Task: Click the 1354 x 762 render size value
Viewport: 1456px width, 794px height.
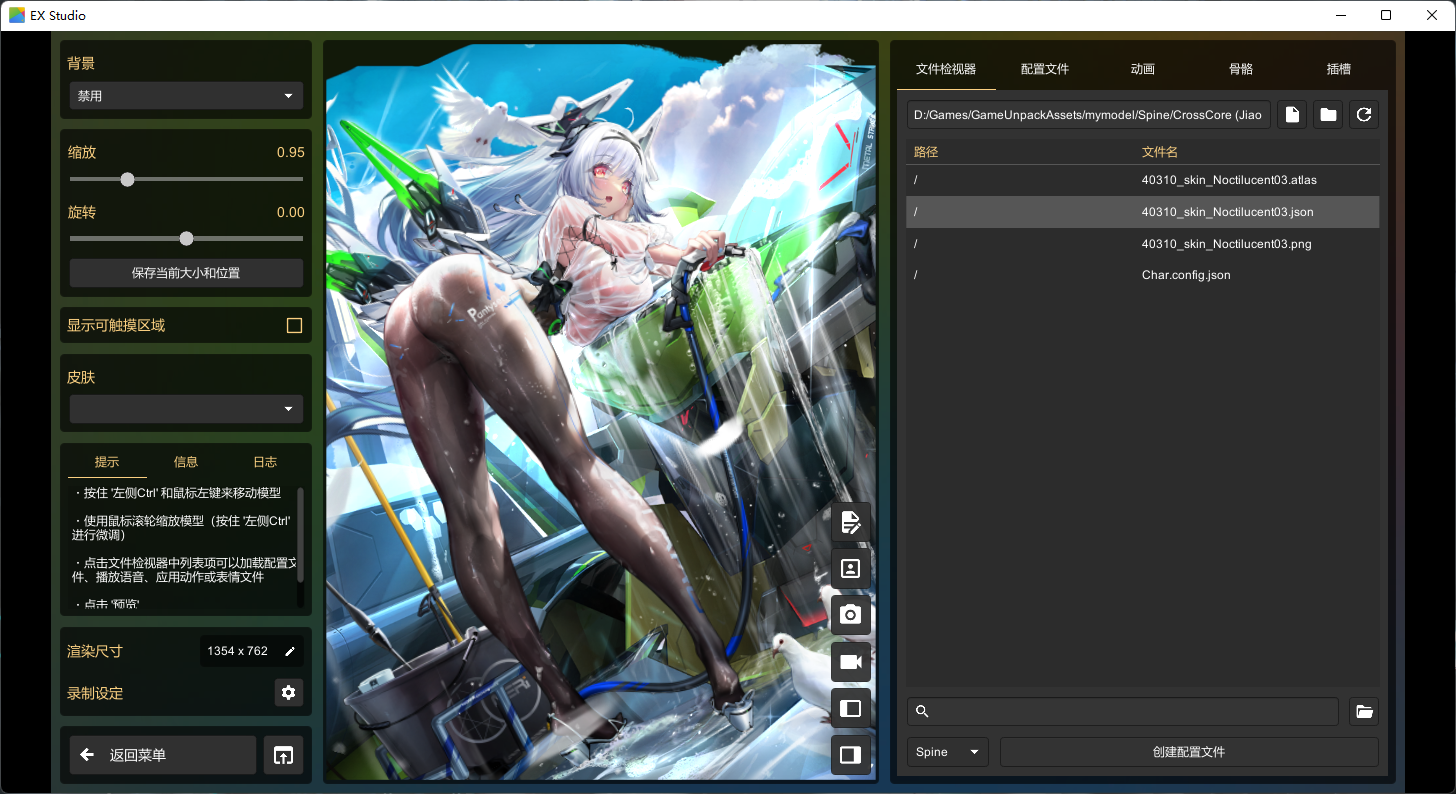Action: (237, 651)
